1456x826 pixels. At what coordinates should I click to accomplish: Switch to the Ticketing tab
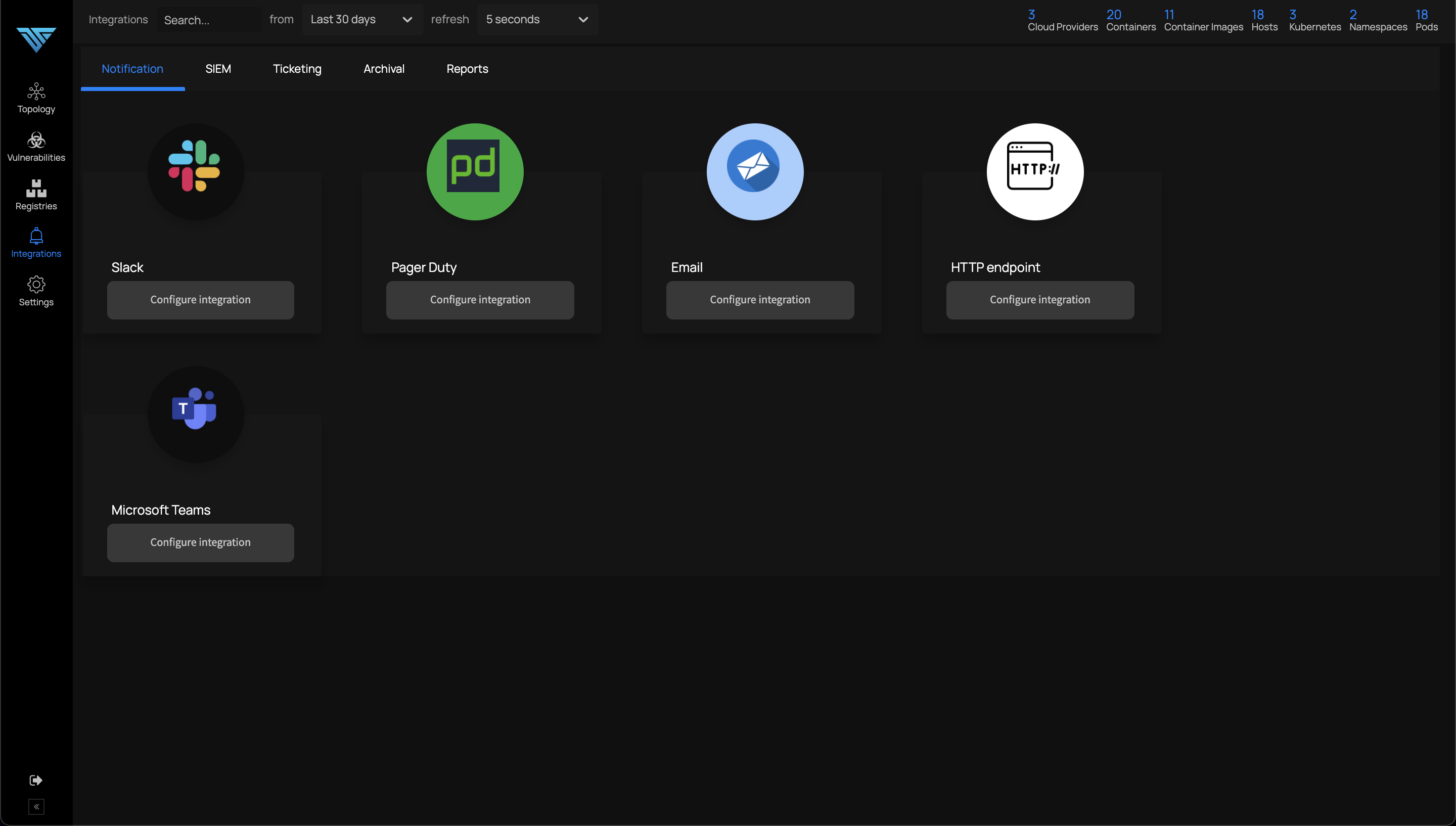point(297,69)
